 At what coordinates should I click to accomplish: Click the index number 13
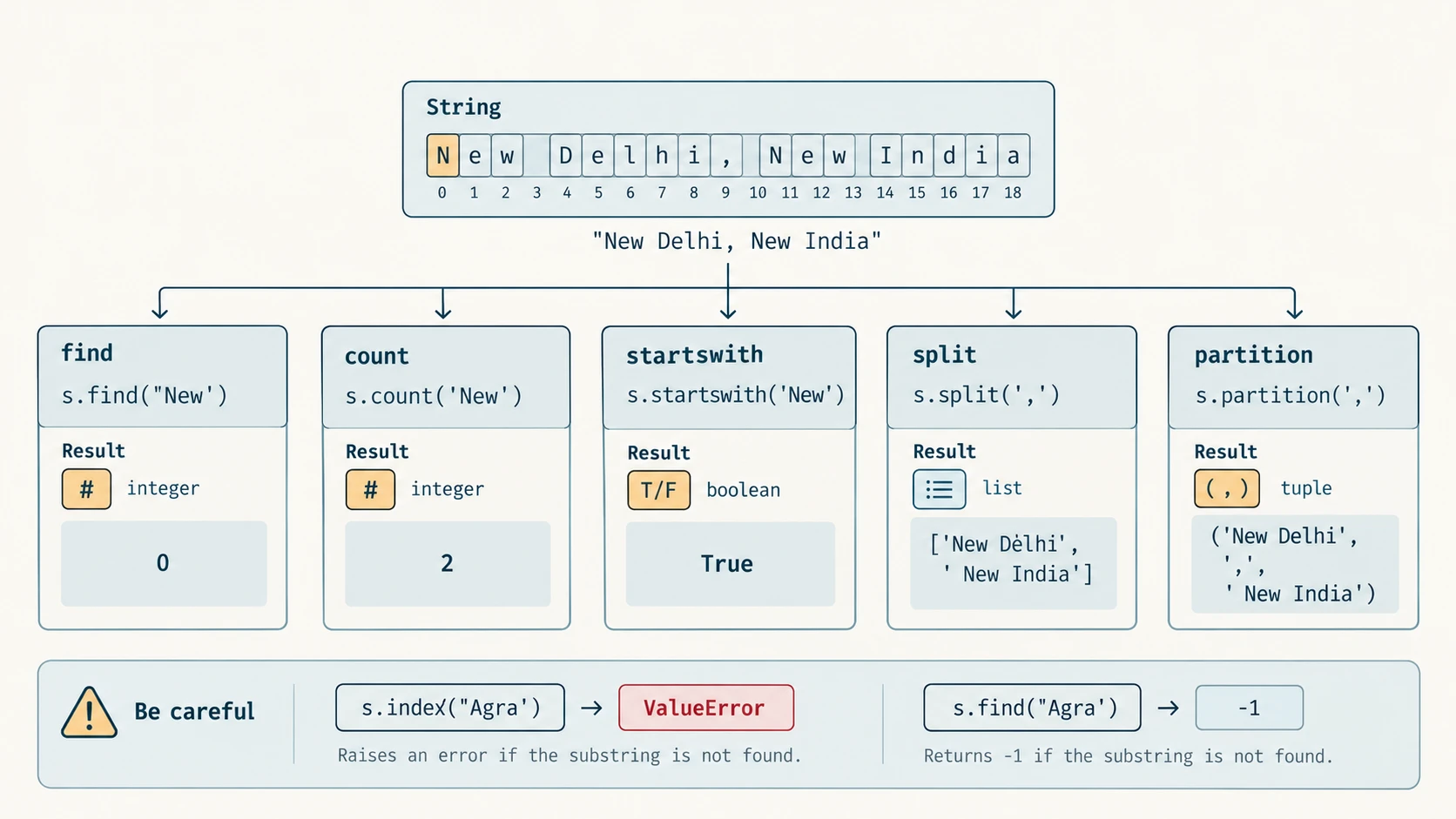(853, 192)
